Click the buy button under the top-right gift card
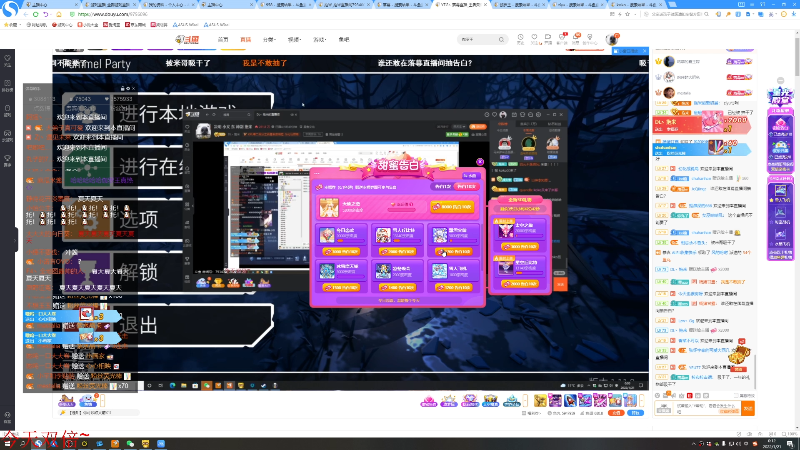 coord(453,252)
